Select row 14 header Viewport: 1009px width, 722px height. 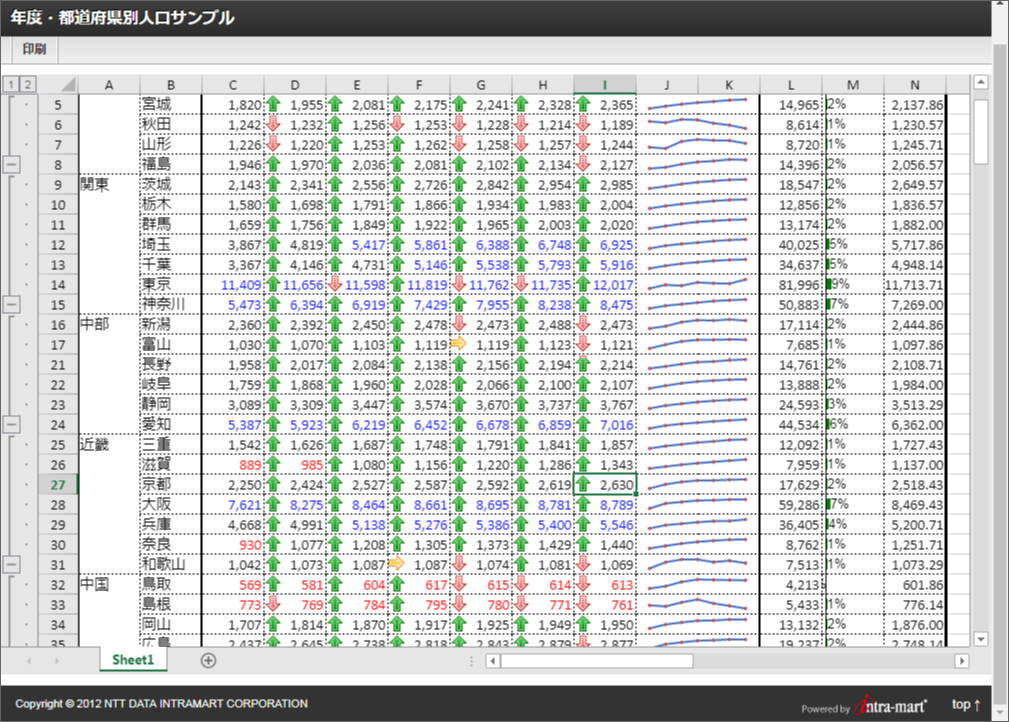(x=58, y=285)
